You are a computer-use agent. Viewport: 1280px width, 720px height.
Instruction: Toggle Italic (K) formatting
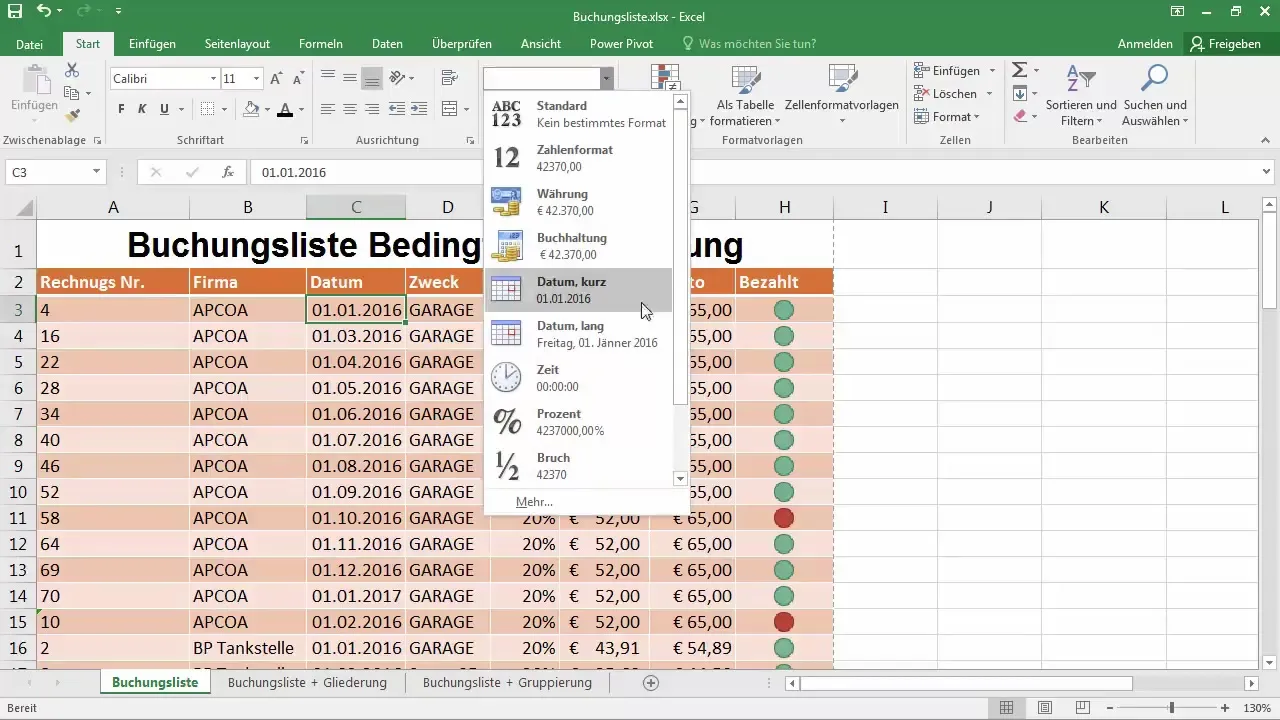(142, 109)
